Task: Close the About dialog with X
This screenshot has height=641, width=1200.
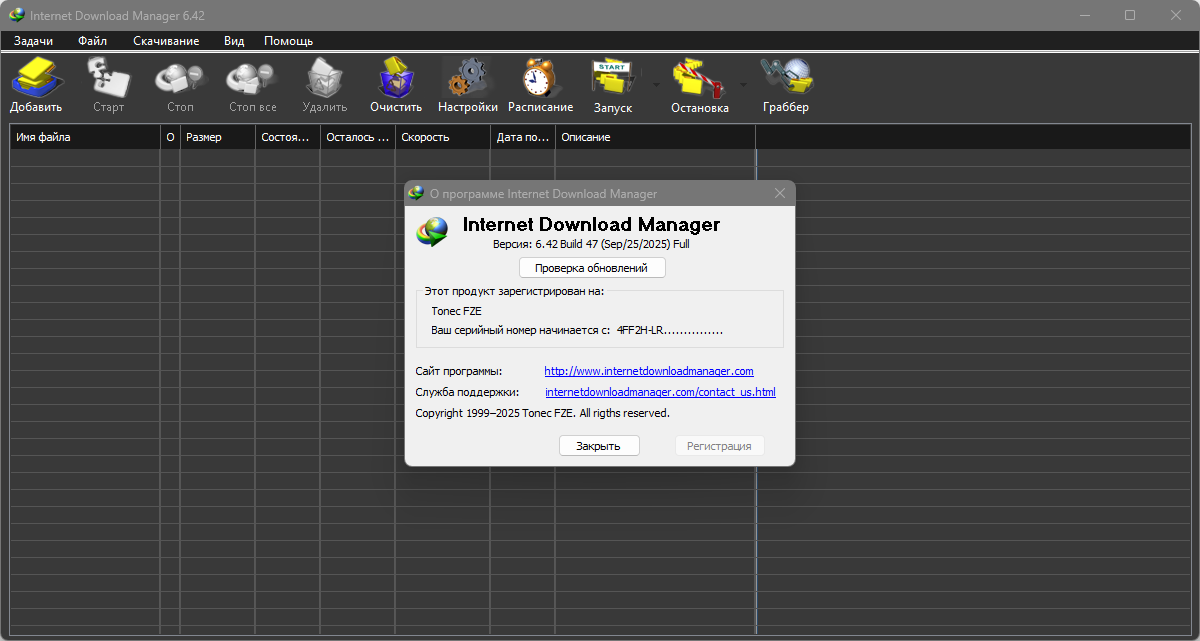Action: (x=780, y=193)
